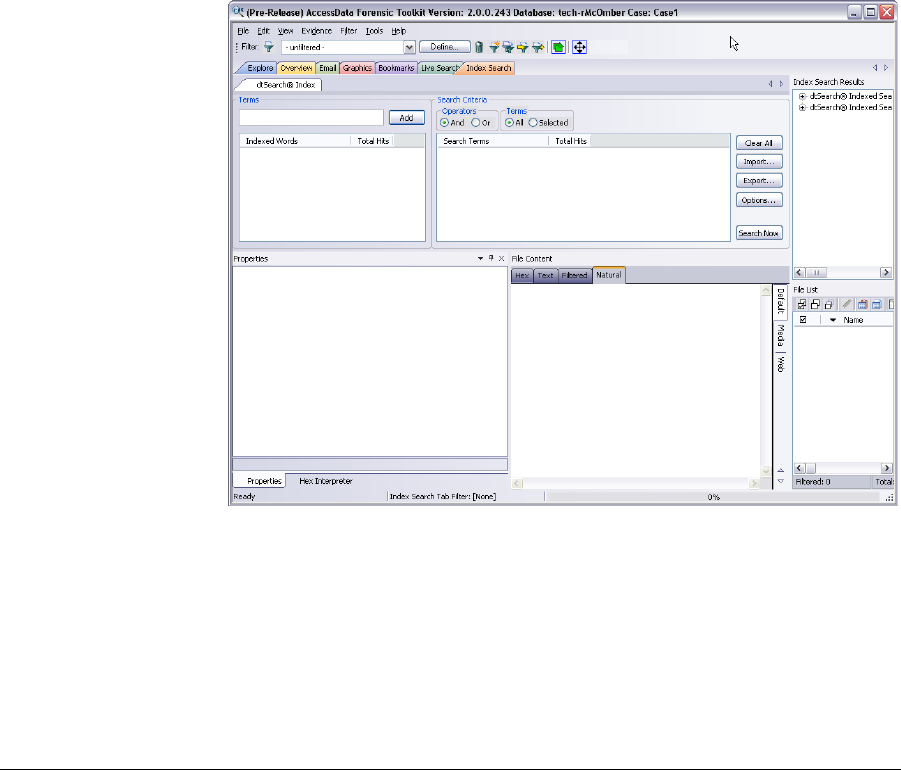Viewport: 901px width, 770px height.
Task: Click the import filter funnel icon
Action: click(522, 47)
